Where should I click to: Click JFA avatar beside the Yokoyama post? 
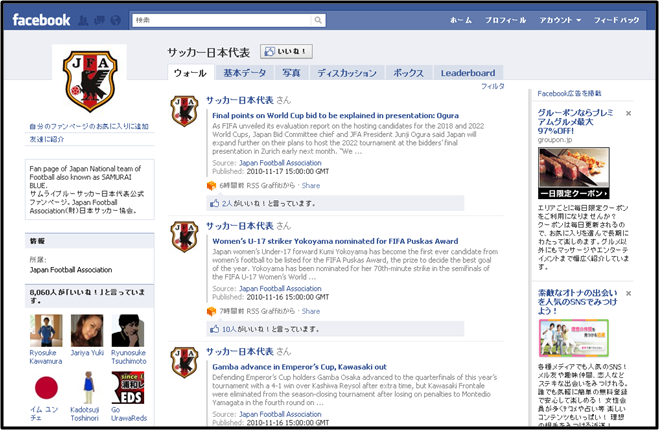(184, 237)
